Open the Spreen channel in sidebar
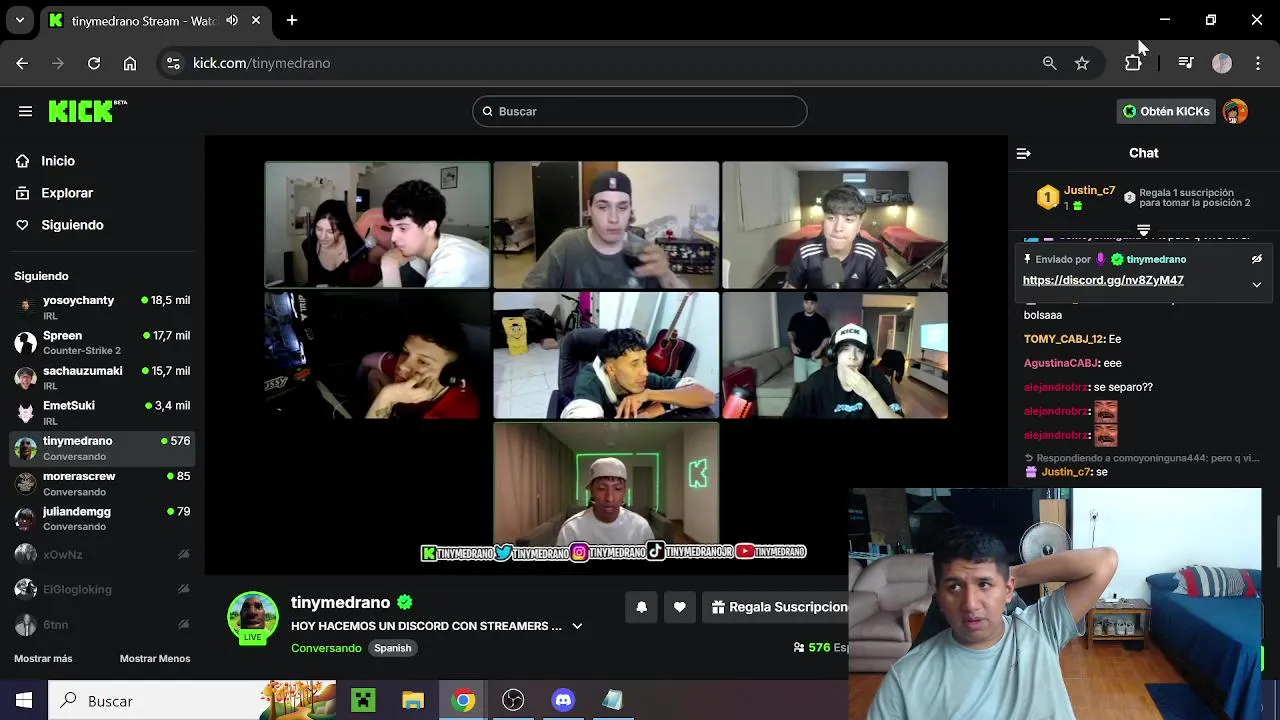 click(x=102, y=342)
